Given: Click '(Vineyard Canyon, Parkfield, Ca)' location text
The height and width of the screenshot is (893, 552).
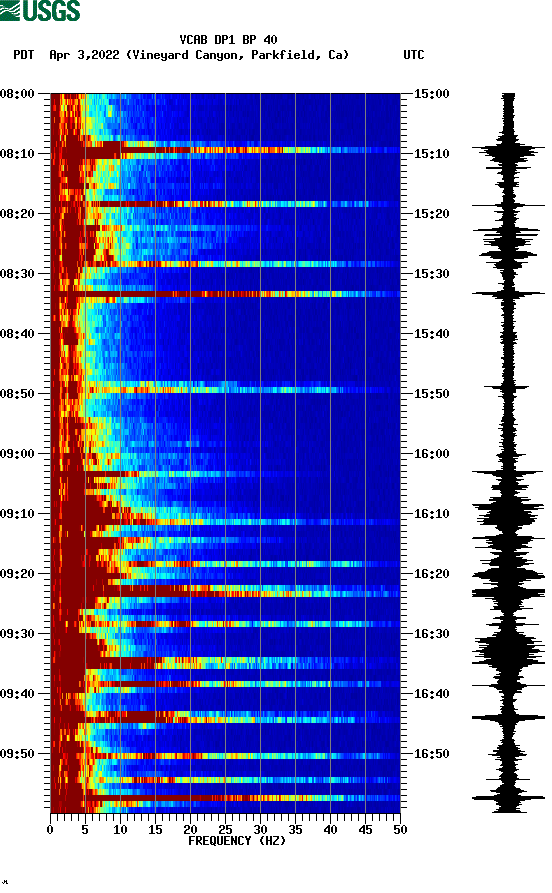Looking at the screenshot, I should 238,55.
